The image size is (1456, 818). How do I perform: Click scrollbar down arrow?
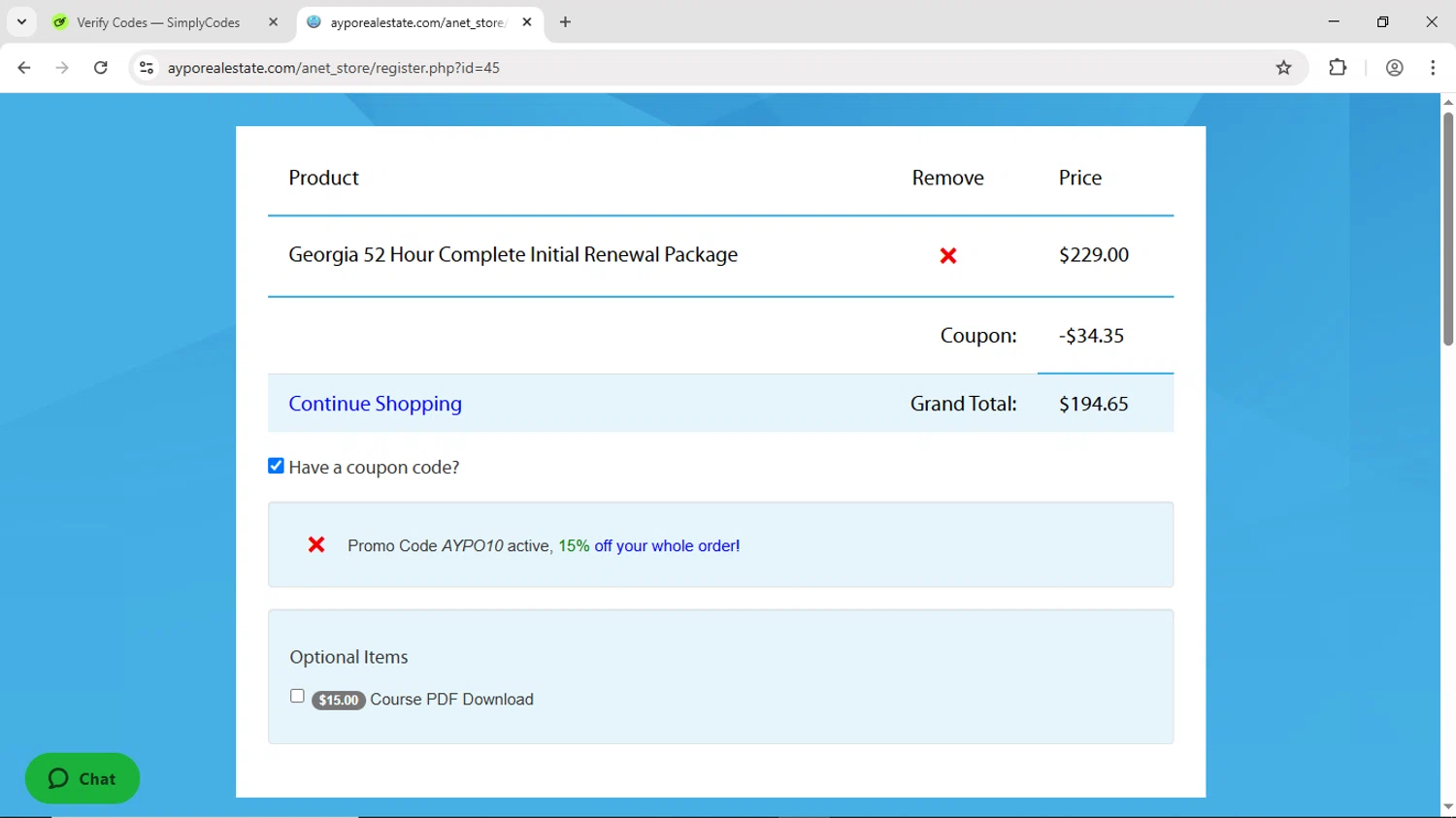coord(1448,807)
